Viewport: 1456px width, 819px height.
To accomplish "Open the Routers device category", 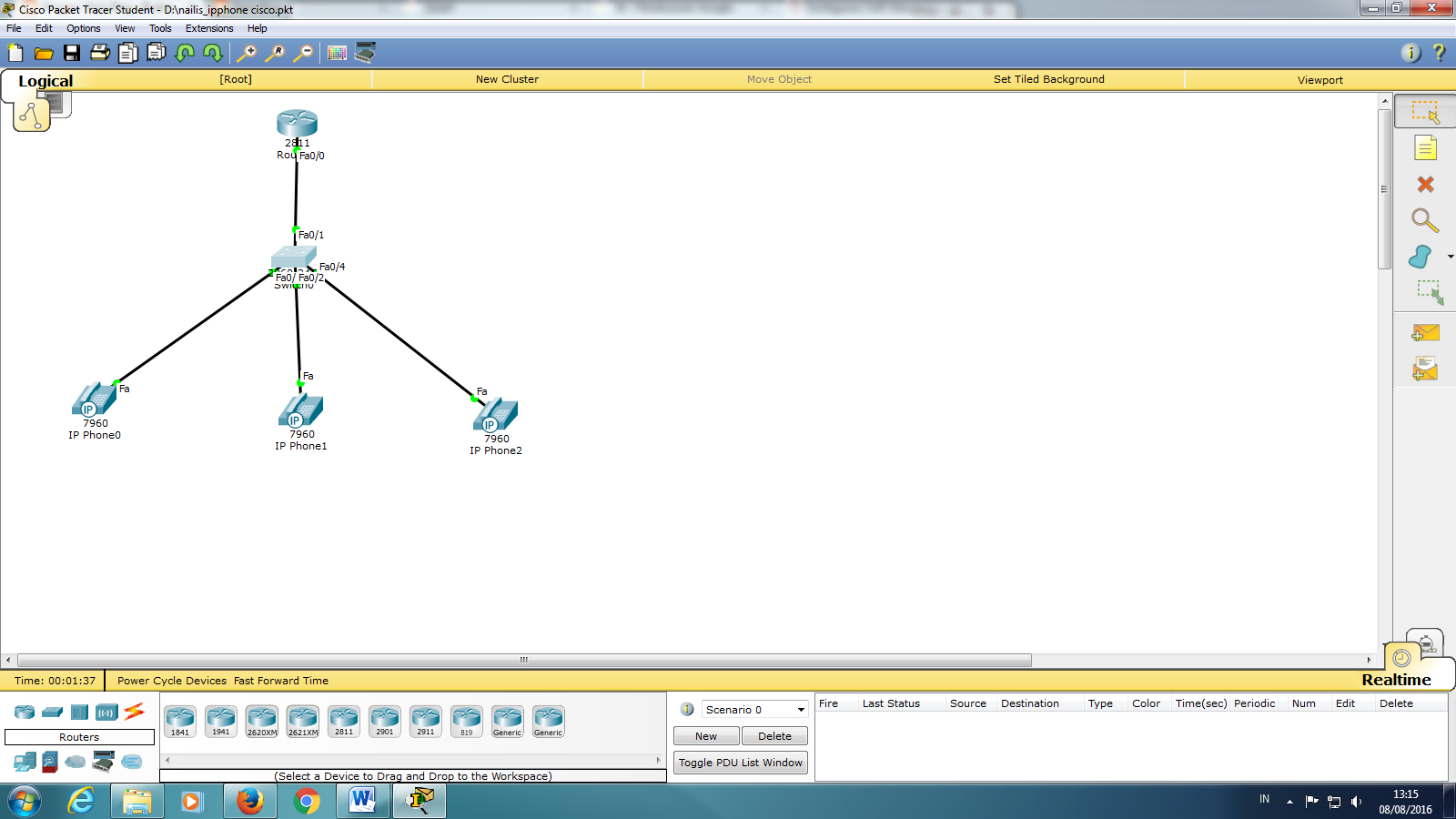I will pyautogui.click(x=24, y=712).
